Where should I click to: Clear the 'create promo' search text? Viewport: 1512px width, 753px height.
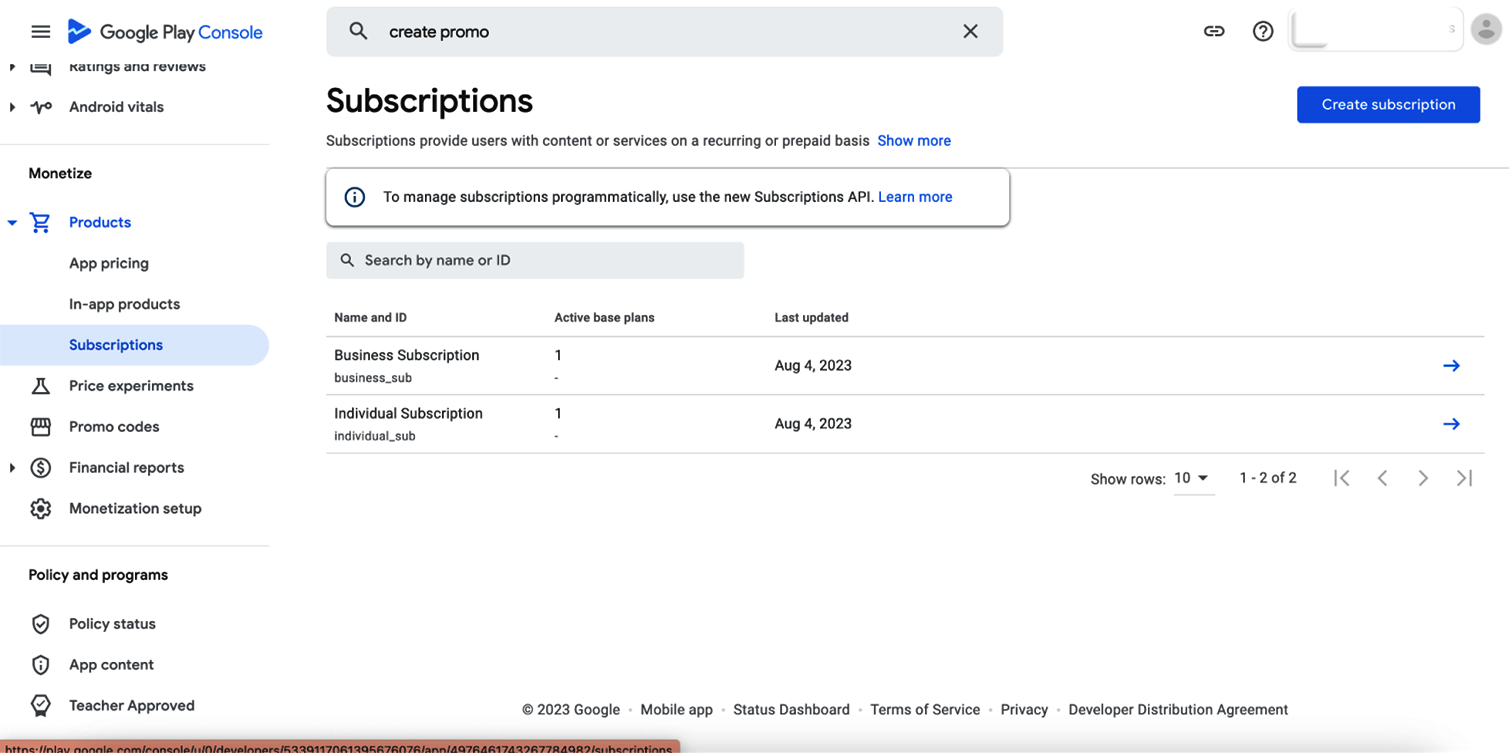[970, 32]
